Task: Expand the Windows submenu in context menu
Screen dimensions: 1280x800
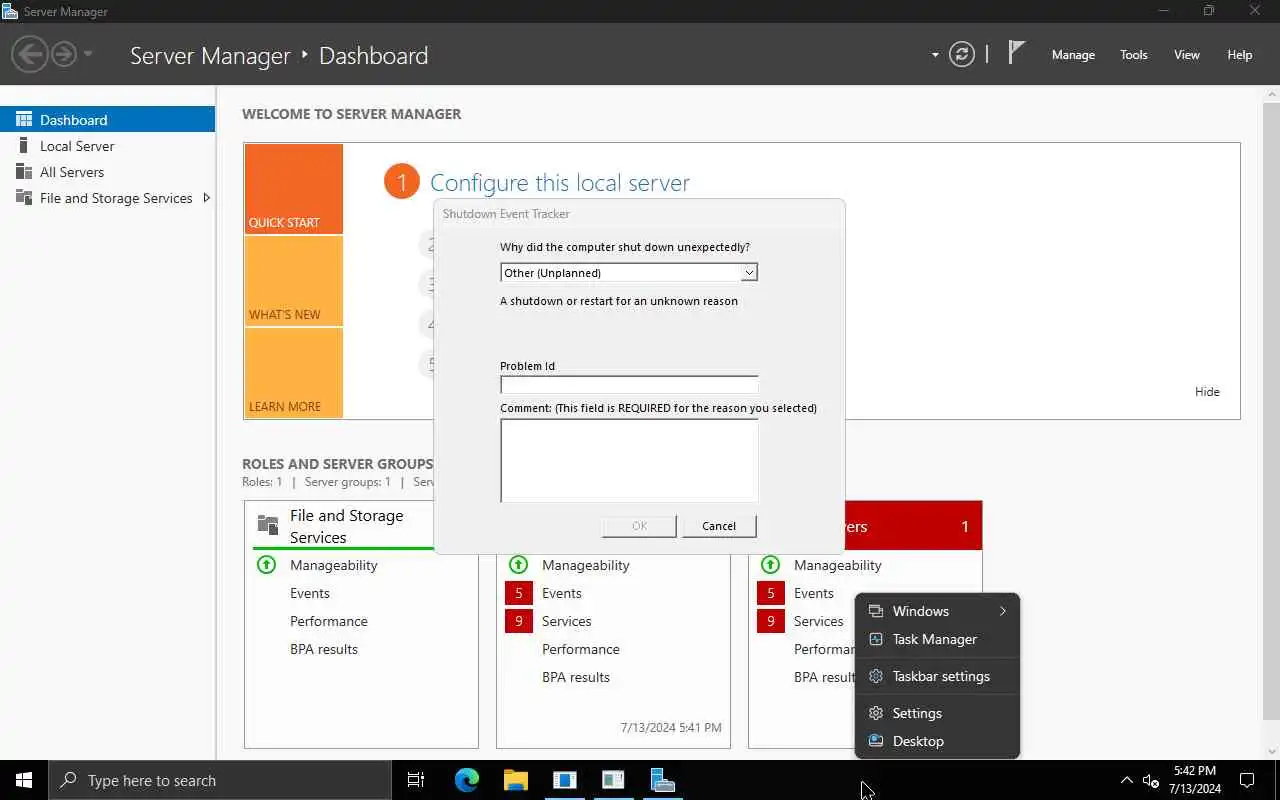Action: pyautogui.click(x=937, y=611)
